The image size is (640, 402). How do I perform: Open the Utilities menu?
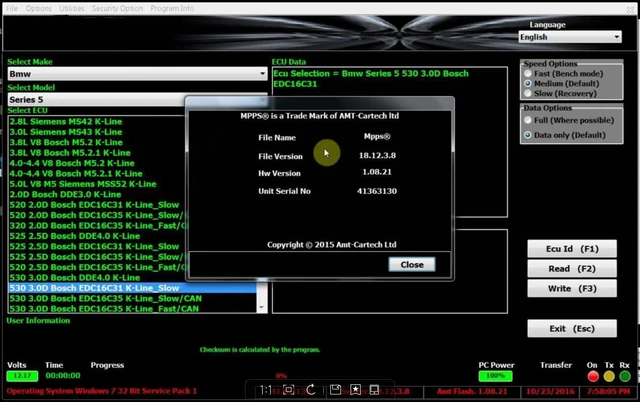click(71, 8)
